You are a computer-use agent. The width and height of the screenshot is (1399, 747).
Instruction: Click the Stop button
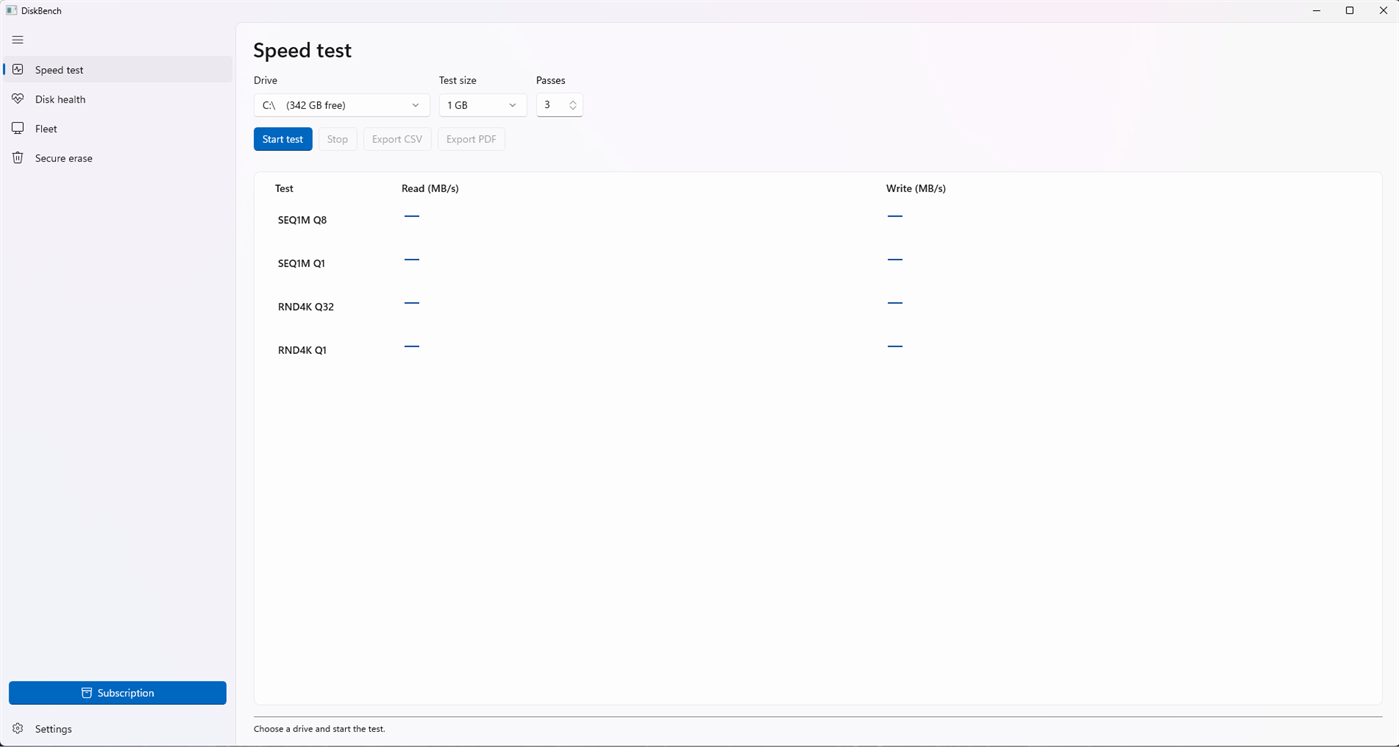point(338,139)
